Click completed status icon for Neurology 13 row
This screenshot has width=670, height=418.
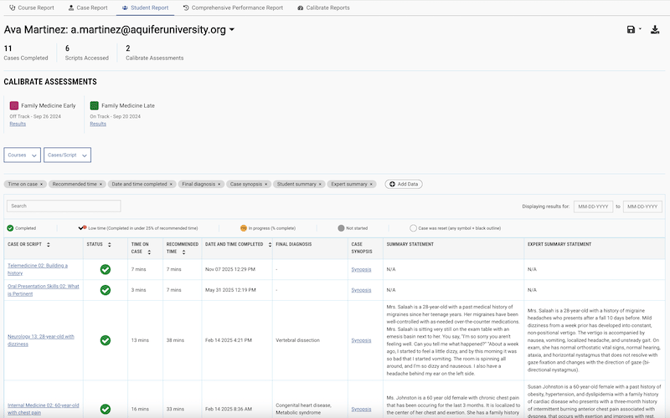pyautogui.click(x=105, y=340)
